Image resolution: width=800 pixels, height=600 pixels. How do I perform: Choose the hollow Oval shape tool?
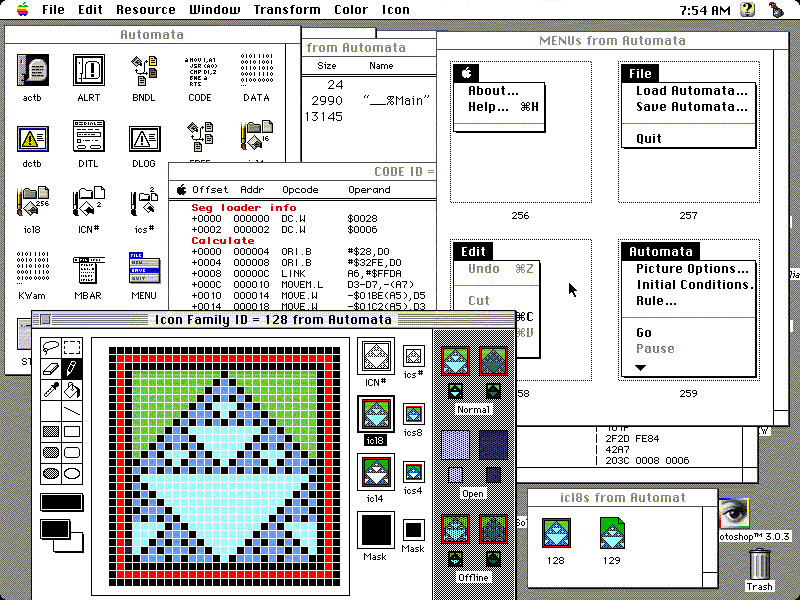click(x=72, y=474)
